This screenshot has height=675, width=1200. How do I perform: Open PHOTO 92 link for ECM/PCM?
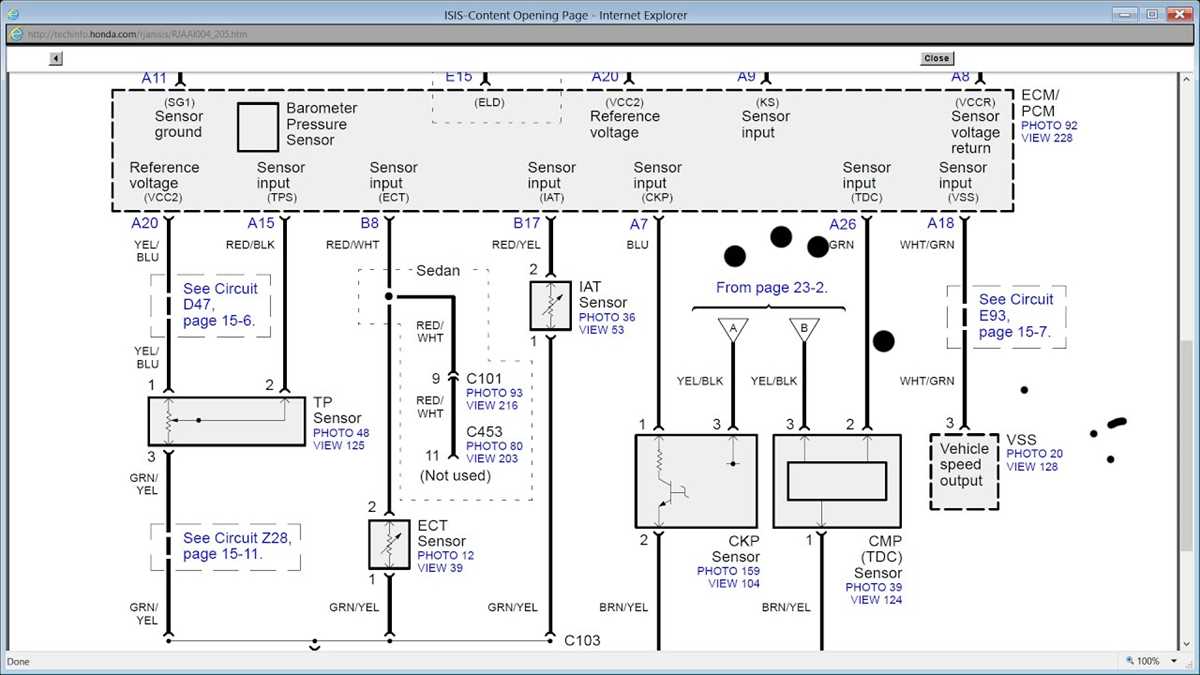point(1049,126)
